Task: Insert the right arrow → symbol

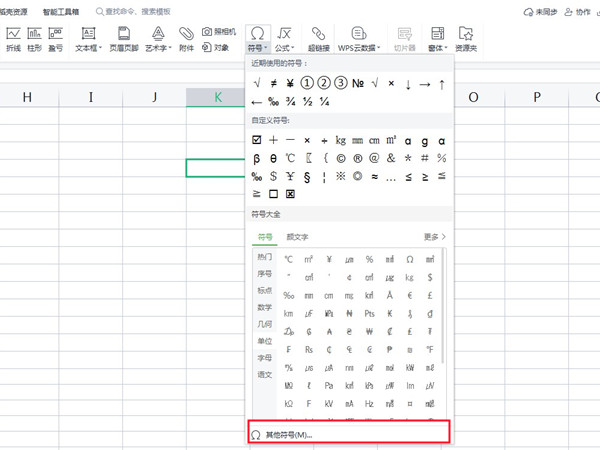Action: click(x=425, y=84)
